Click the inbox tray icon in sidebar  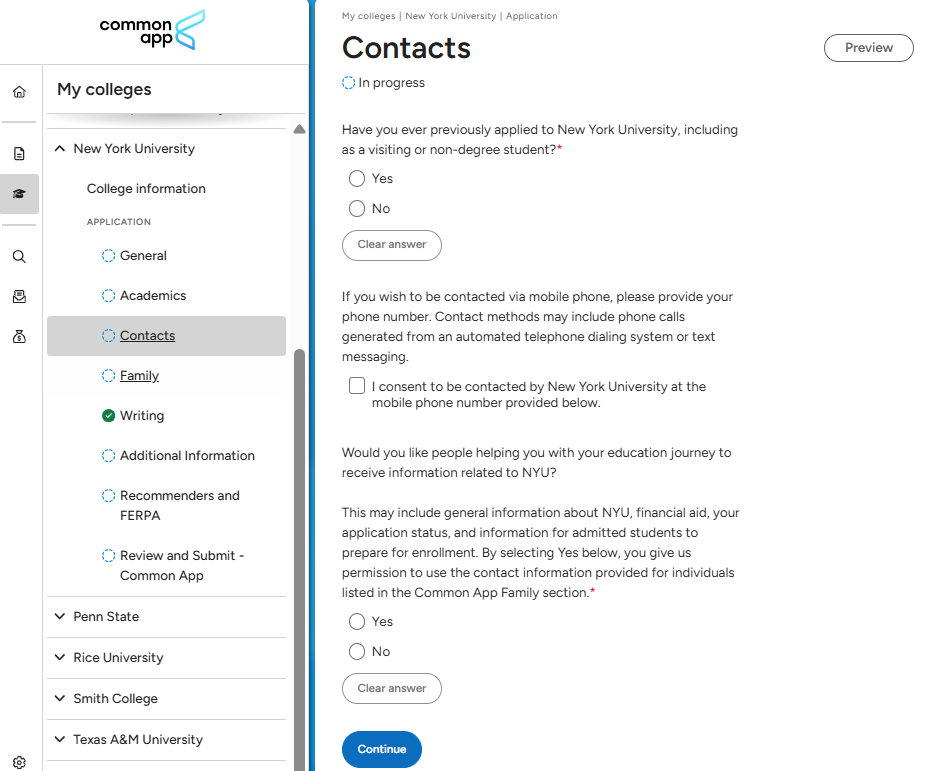pos(19,296)
